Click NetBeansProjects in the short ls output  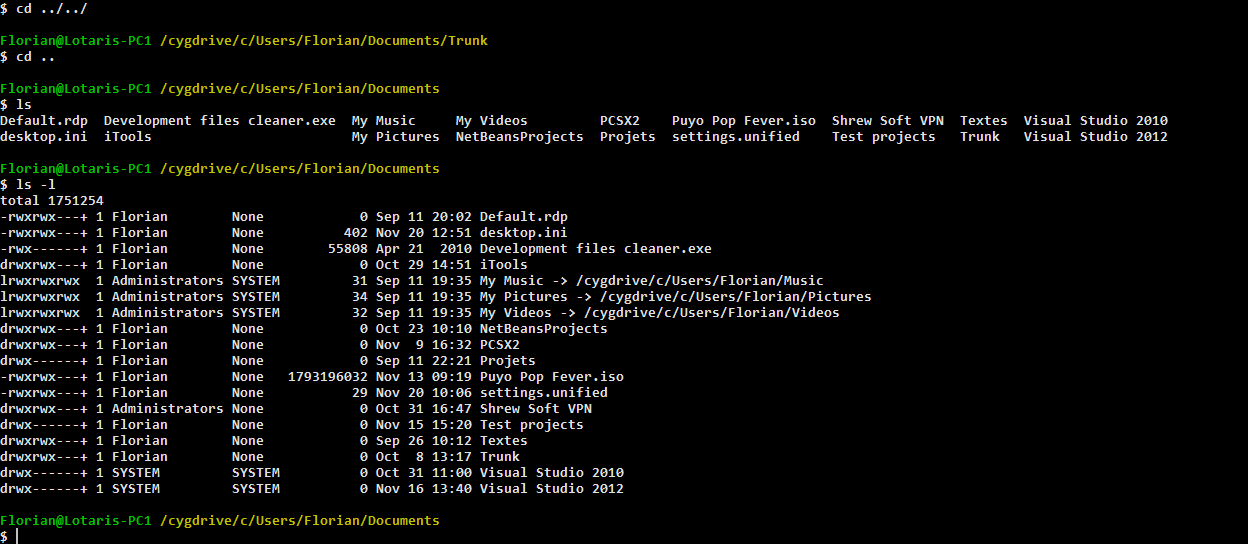coord(519,137)
